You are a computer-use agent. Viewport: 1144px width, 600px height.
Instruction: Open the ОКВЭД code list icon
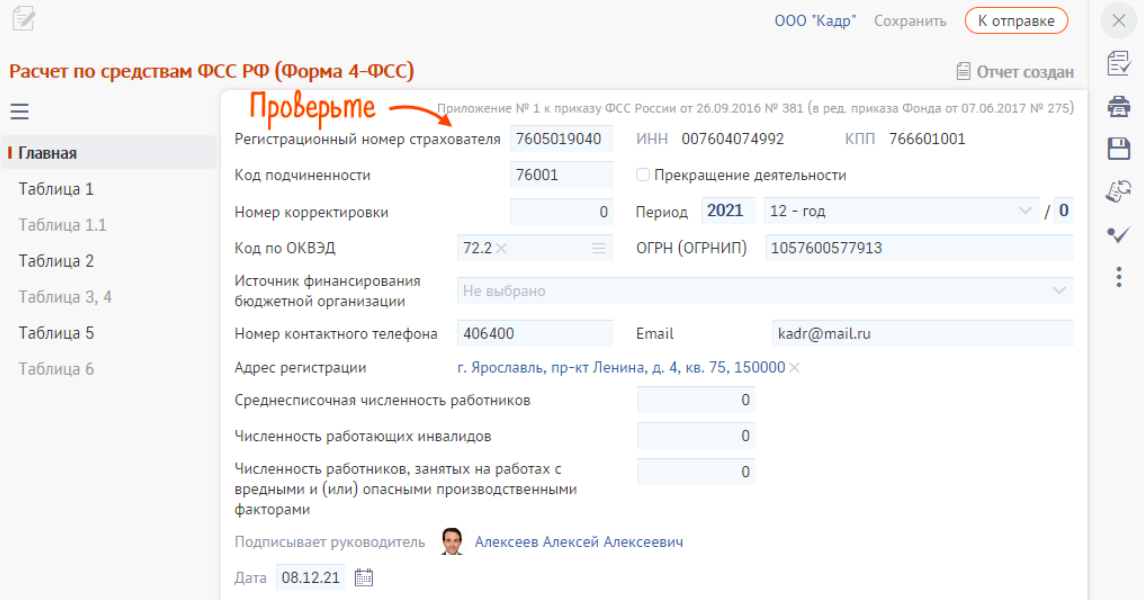599,248
